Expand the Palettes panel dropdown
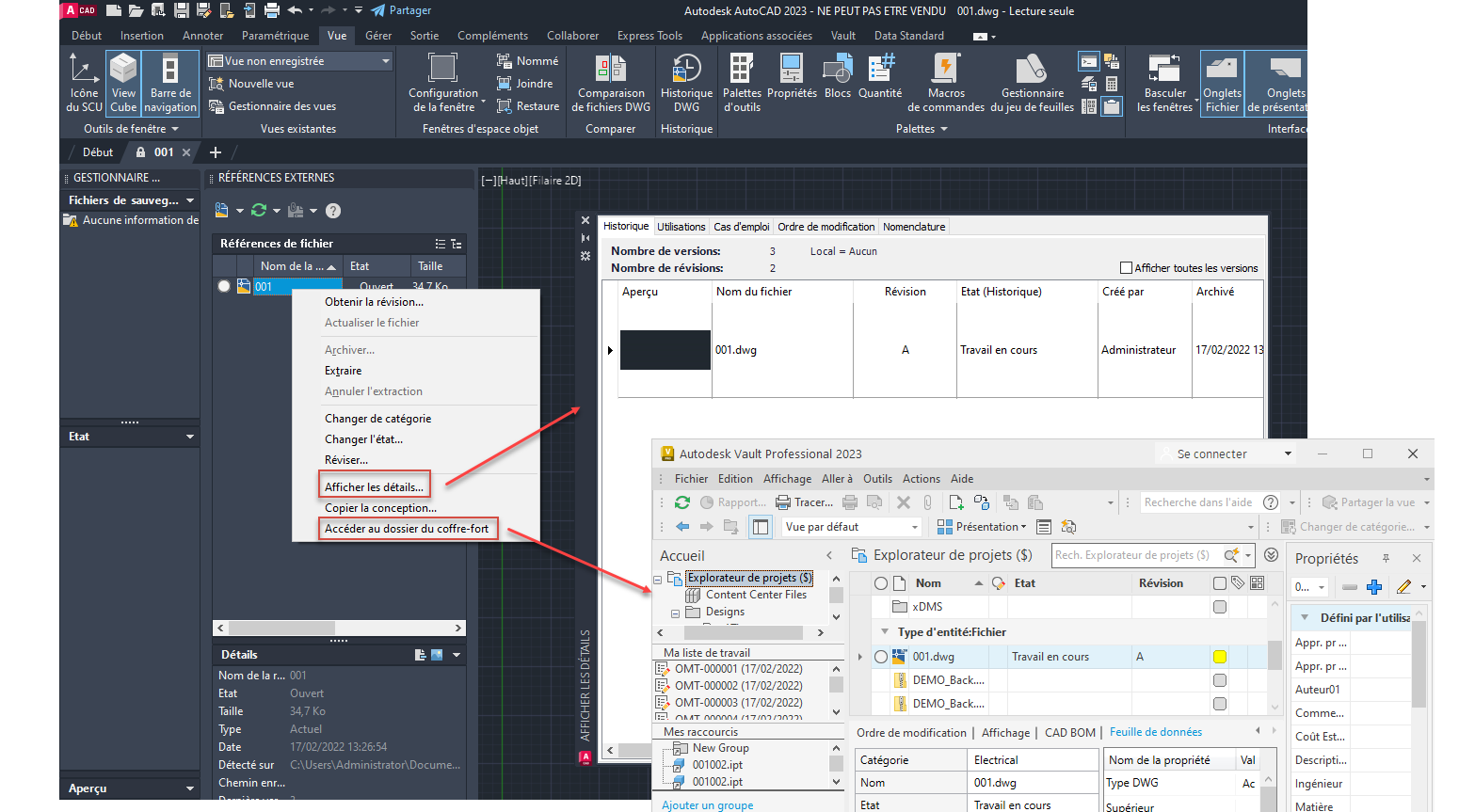 [922, 129]
